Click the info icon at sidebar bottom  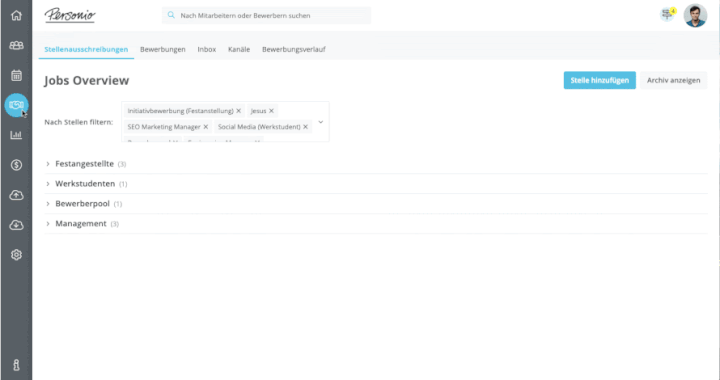(16, 365)
